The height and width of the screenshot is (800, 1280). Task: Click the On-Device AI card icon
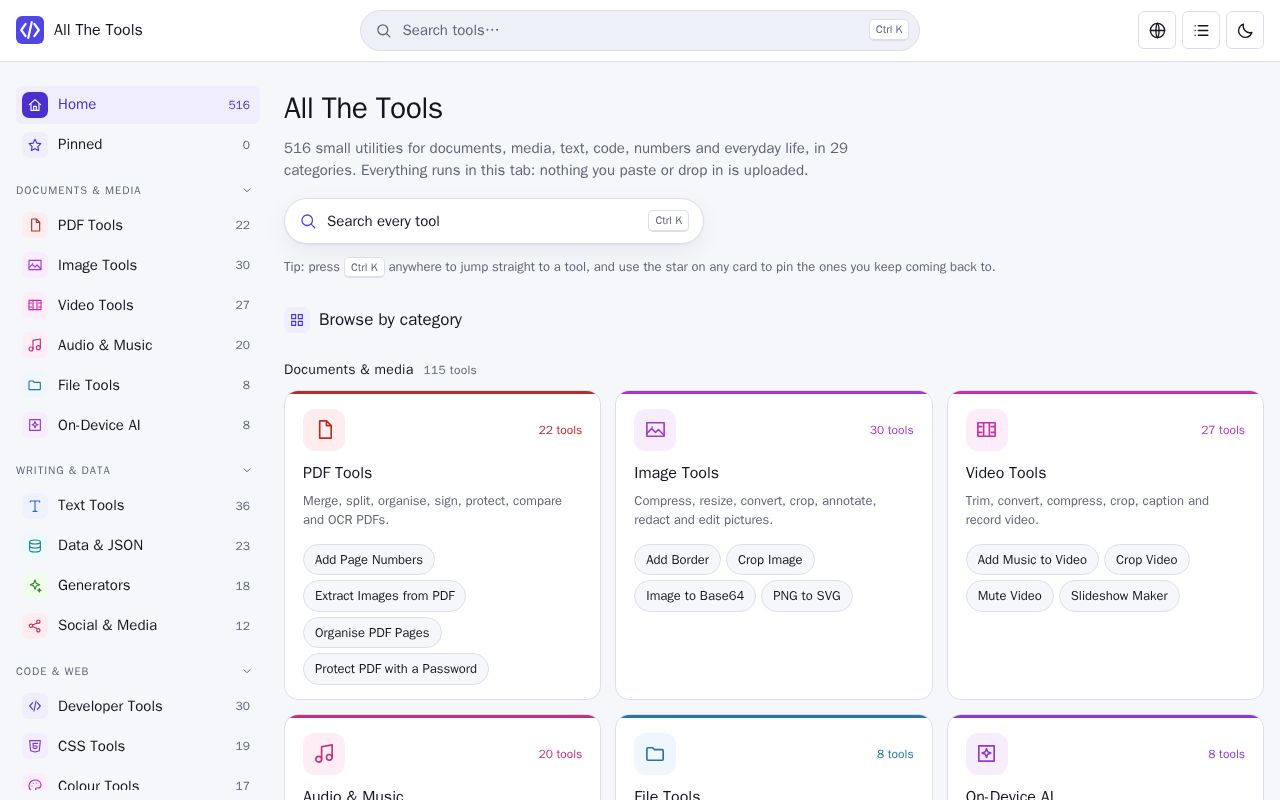(x=987, y=754)
